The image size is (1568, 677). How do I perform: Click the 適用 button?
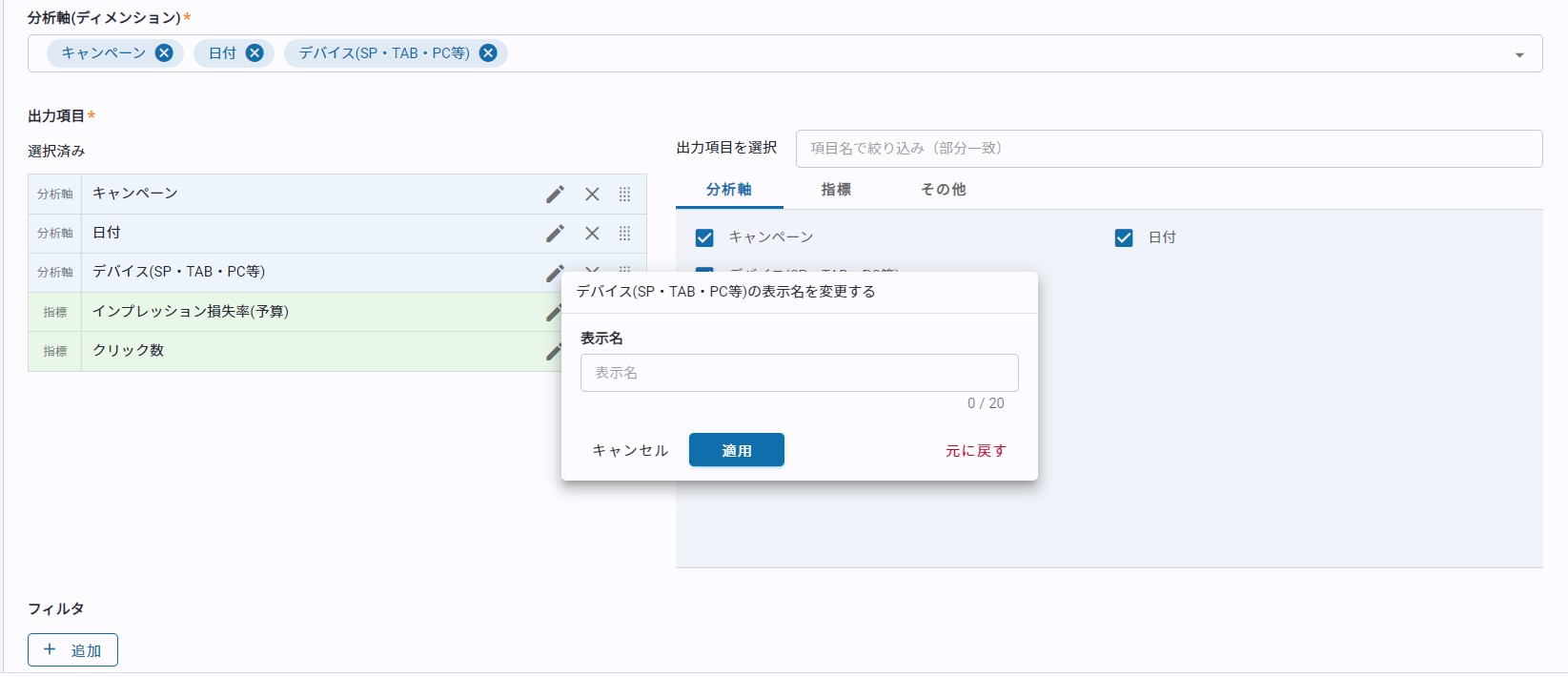[x=736, y=450]
